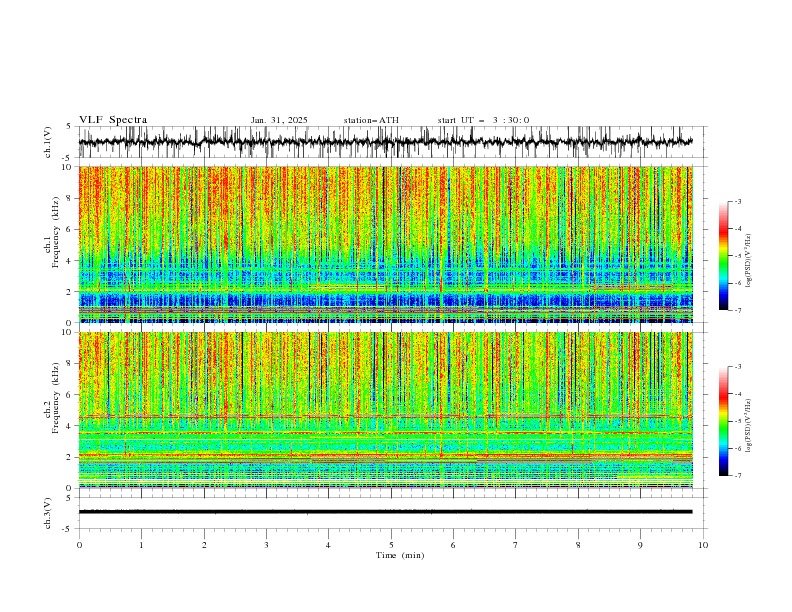Click the time axis tick label "3"
Screen dimensions: 792x612
pos(266,545)
